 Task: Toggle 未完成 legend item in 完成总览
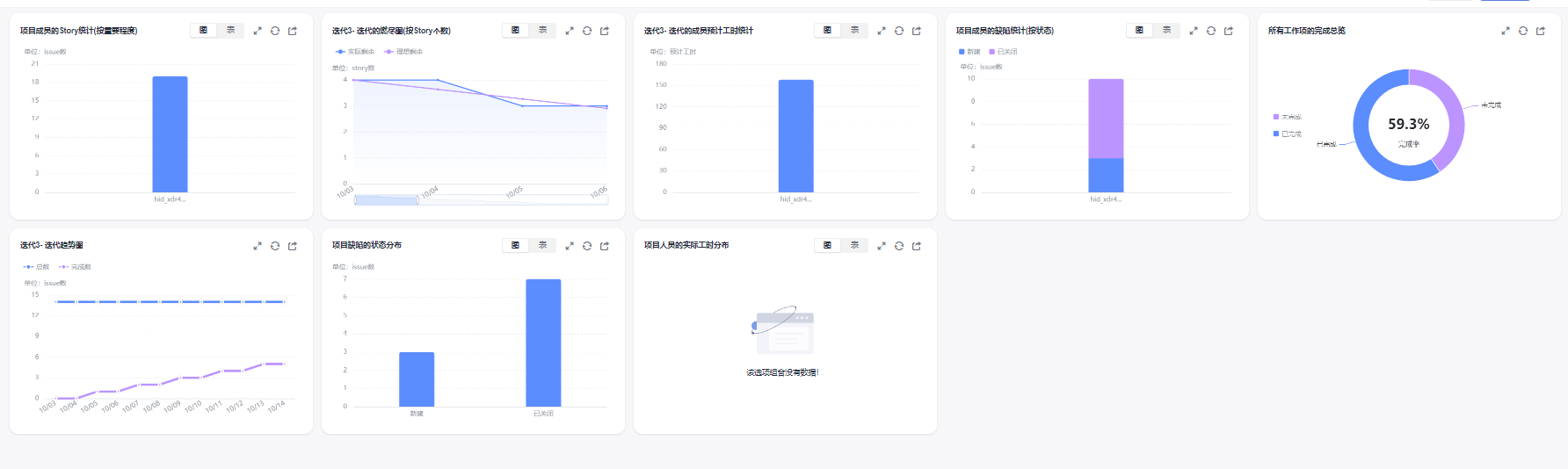[x=1288, y=117]
